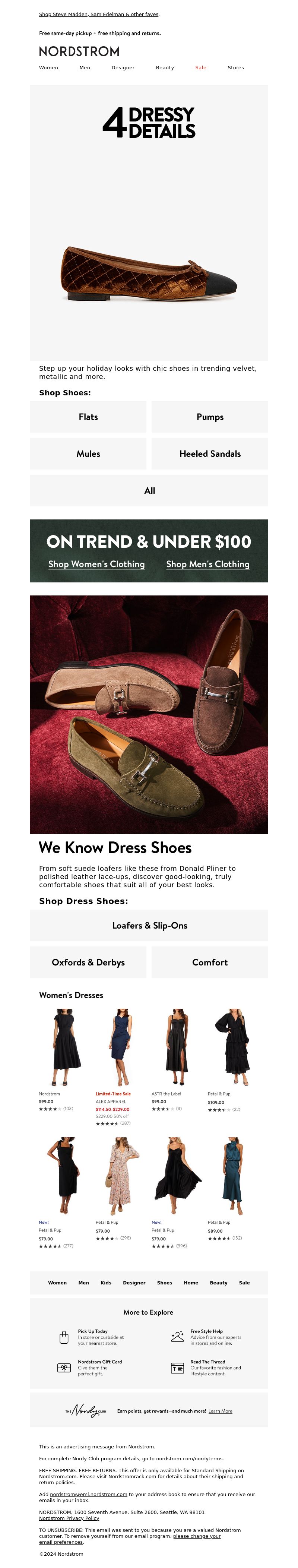The image size is (298, 1568).
Task: Open the Designer tab in top navigation
Action: 123,67
